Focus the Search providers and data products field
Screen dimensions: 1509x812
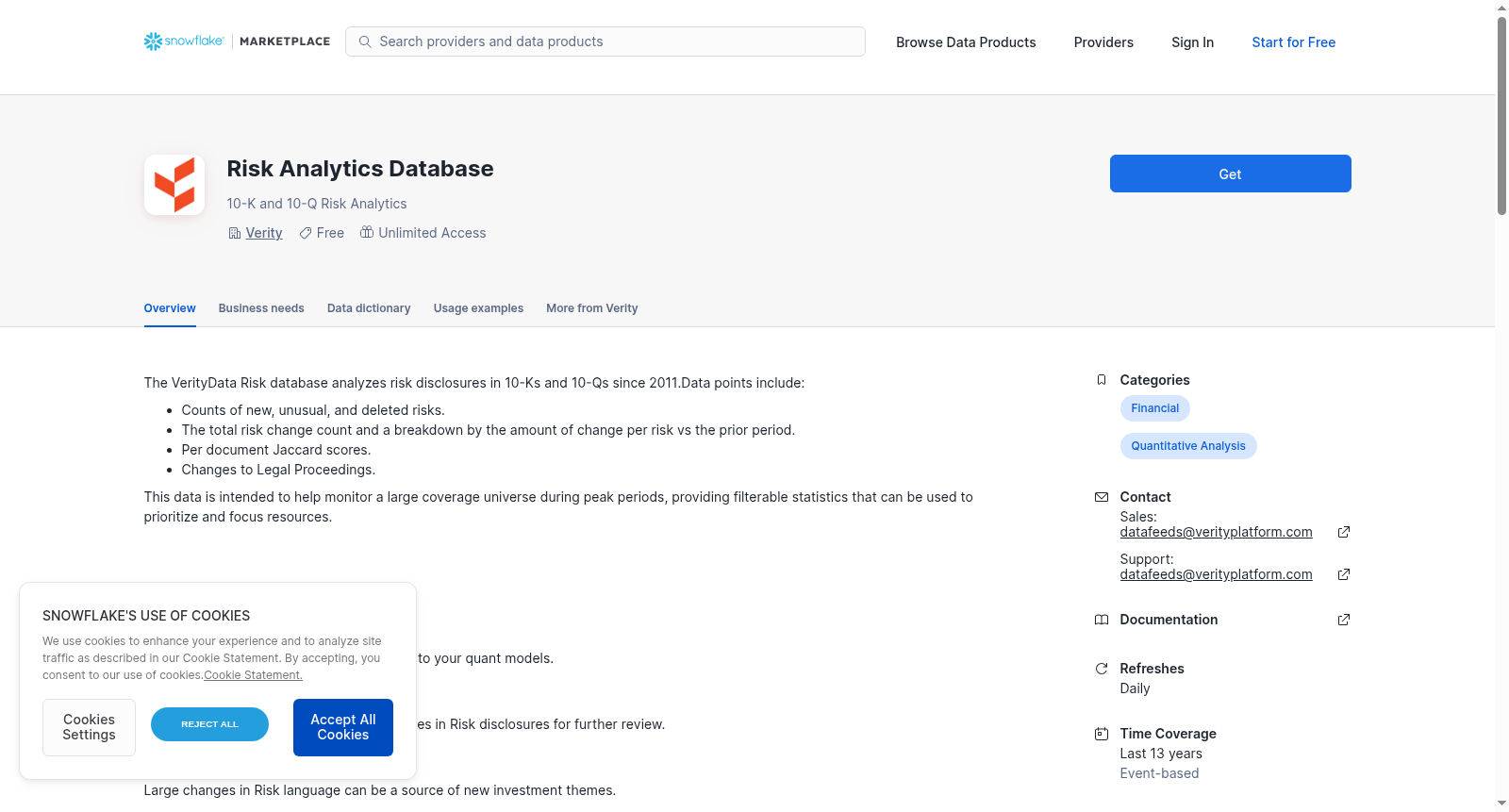point(605,41)
